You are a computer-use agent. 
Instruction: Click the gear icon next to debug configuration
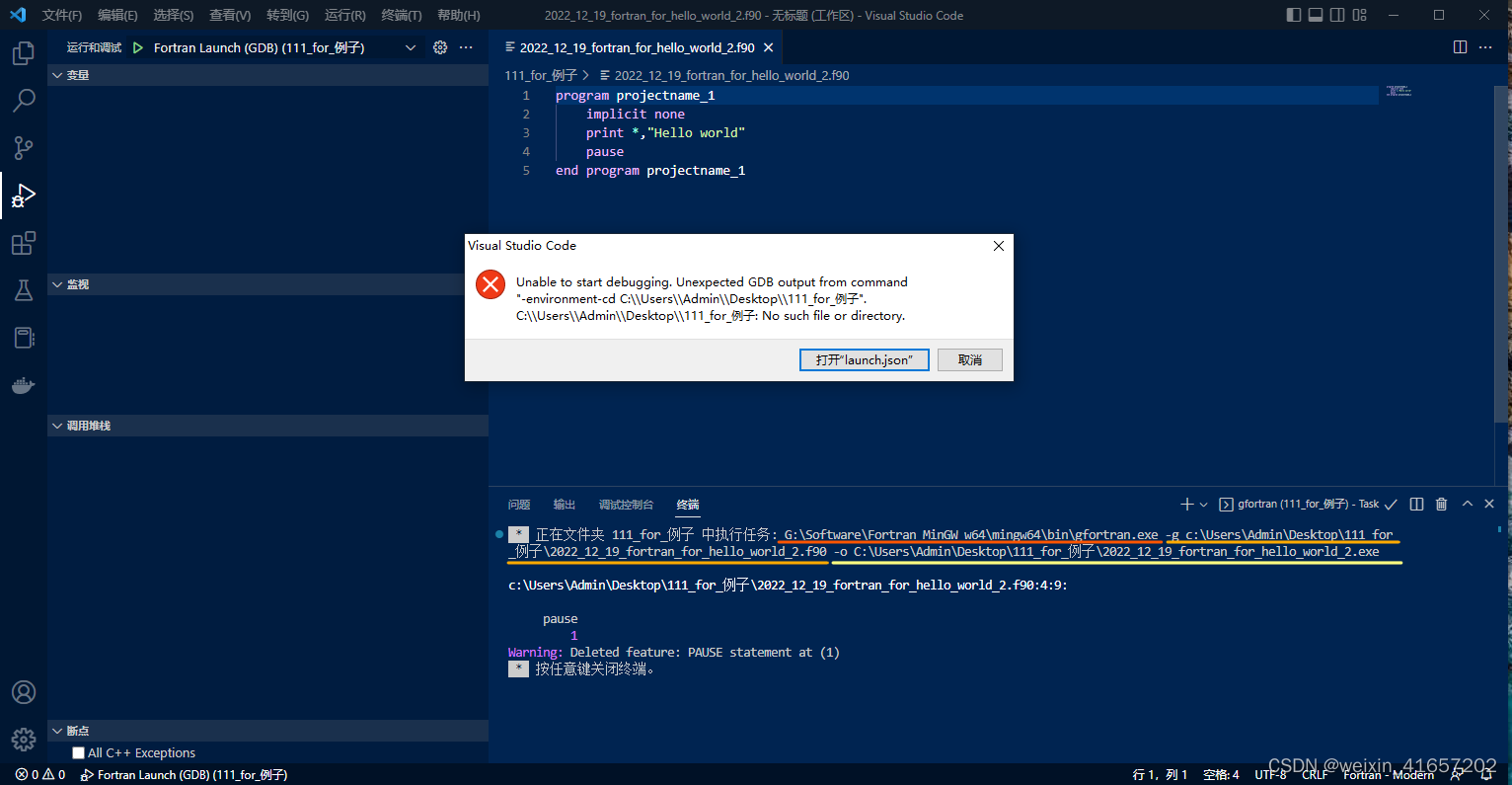tap(440, 46)
